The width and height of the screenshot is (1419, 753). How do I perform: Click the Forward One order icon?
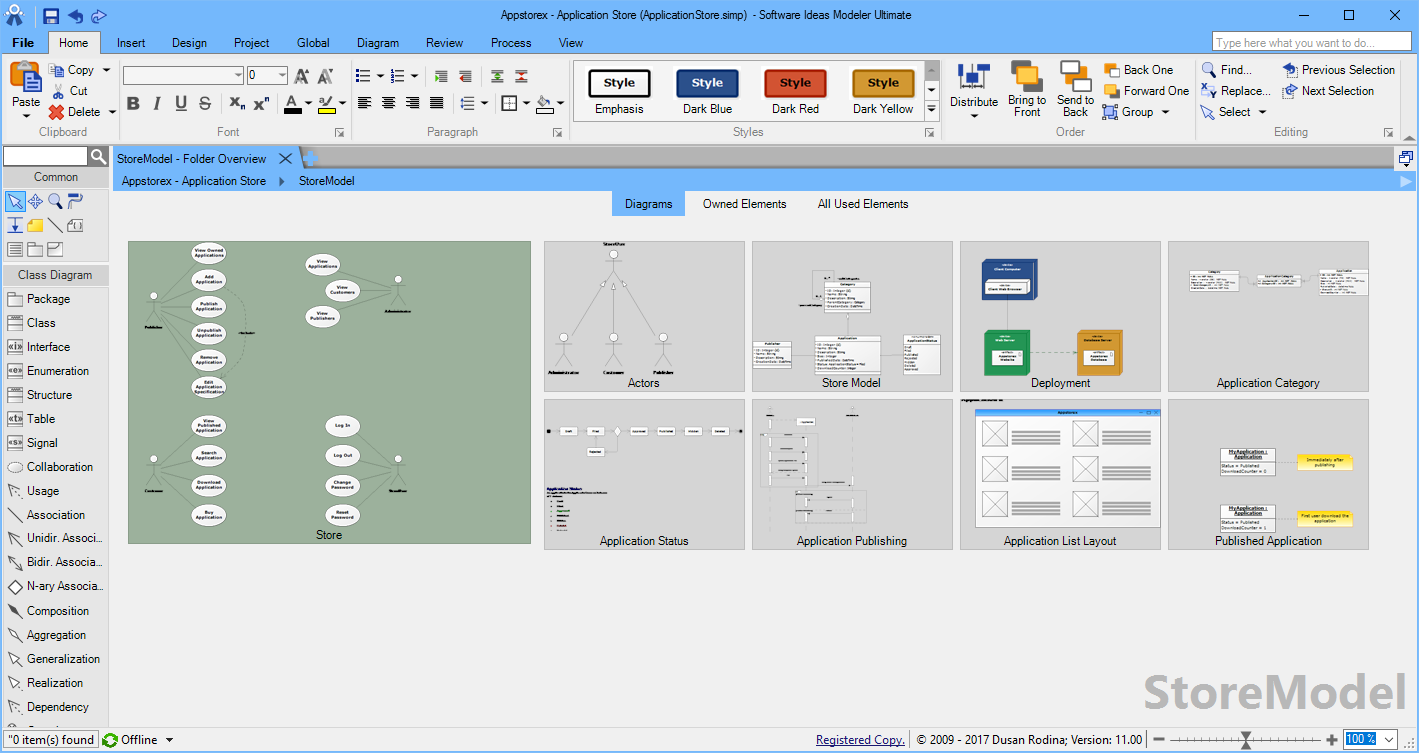pos(1111,91)
